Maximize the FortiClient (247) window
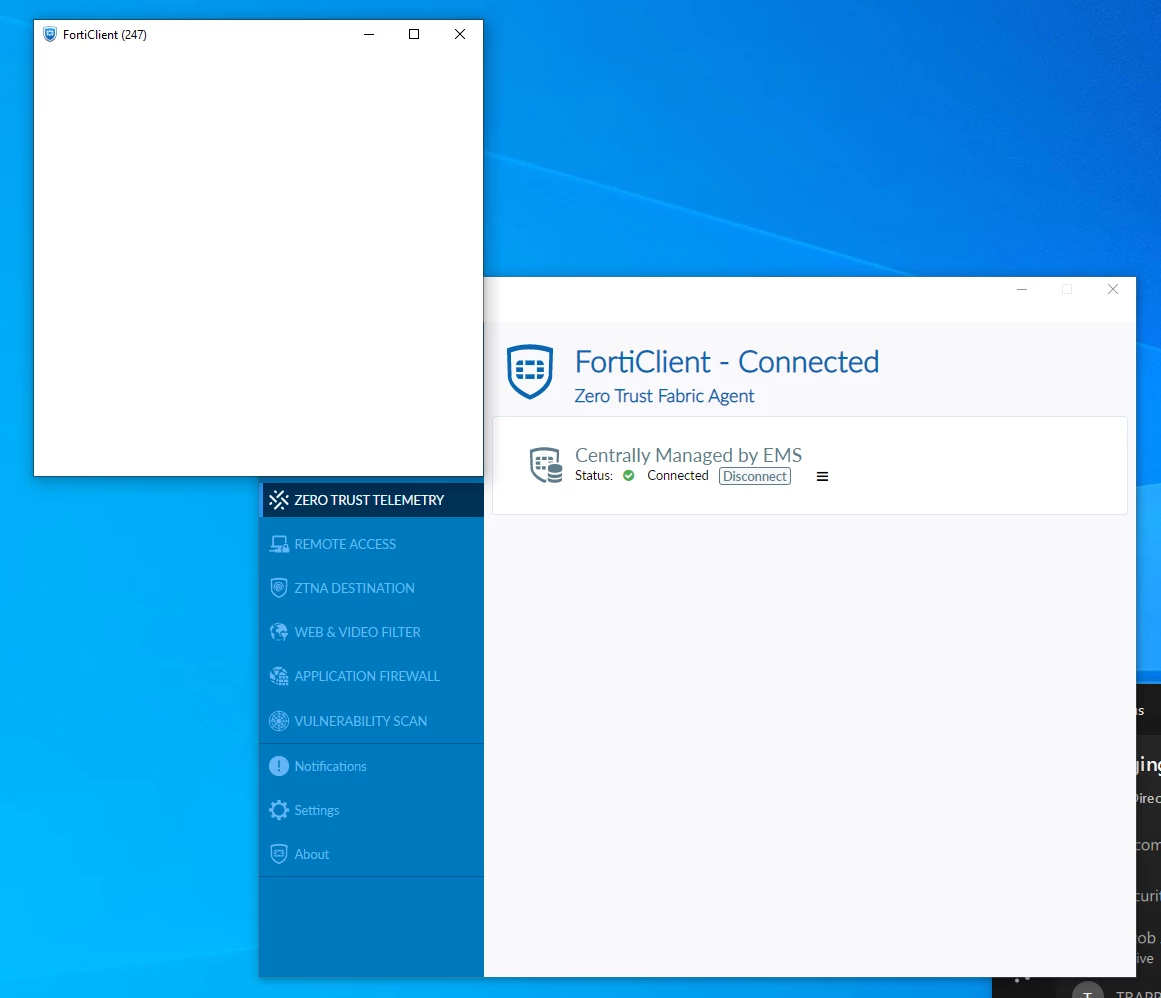Screen dimensions: 1161x998 tap(414, 34)
